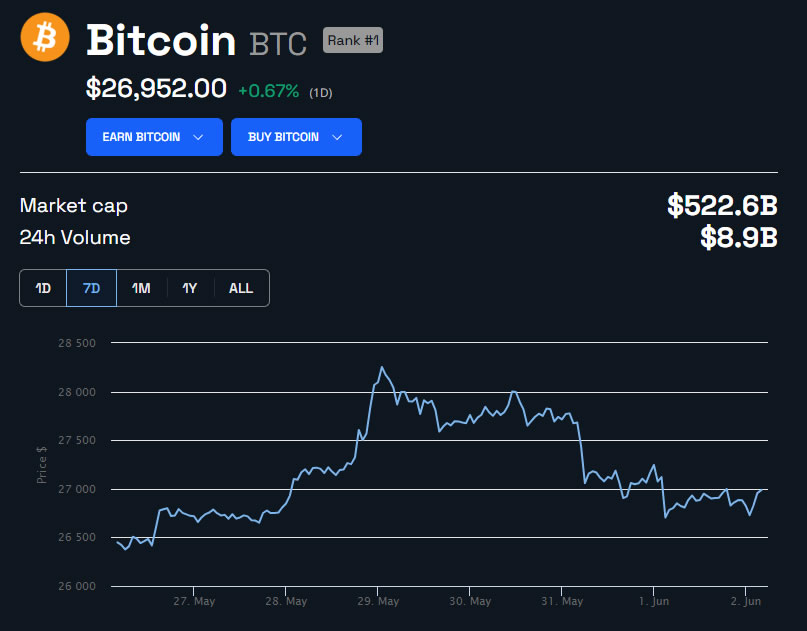Switch chart to 1D range
This screenshot has width=807, height=631.
(43, 288)
